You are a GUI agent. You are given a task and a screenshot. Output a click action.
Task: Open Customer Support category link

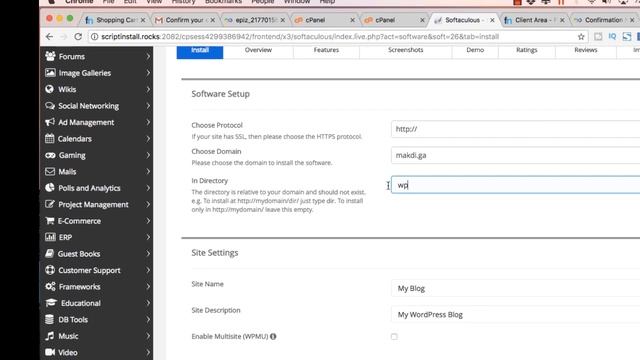coord(89,270)
